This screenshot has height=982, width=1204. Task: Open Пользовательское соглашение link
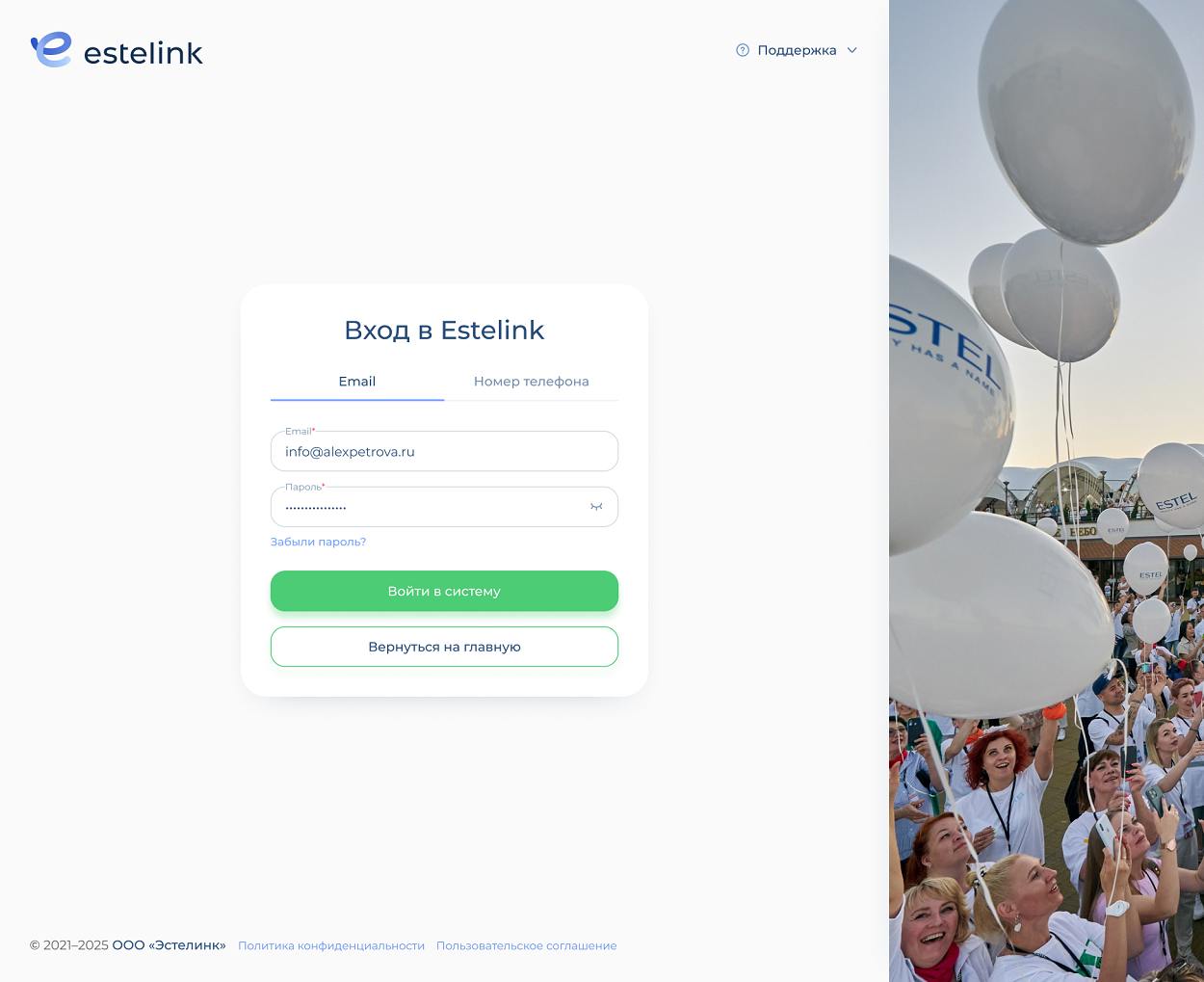[526, 945]
